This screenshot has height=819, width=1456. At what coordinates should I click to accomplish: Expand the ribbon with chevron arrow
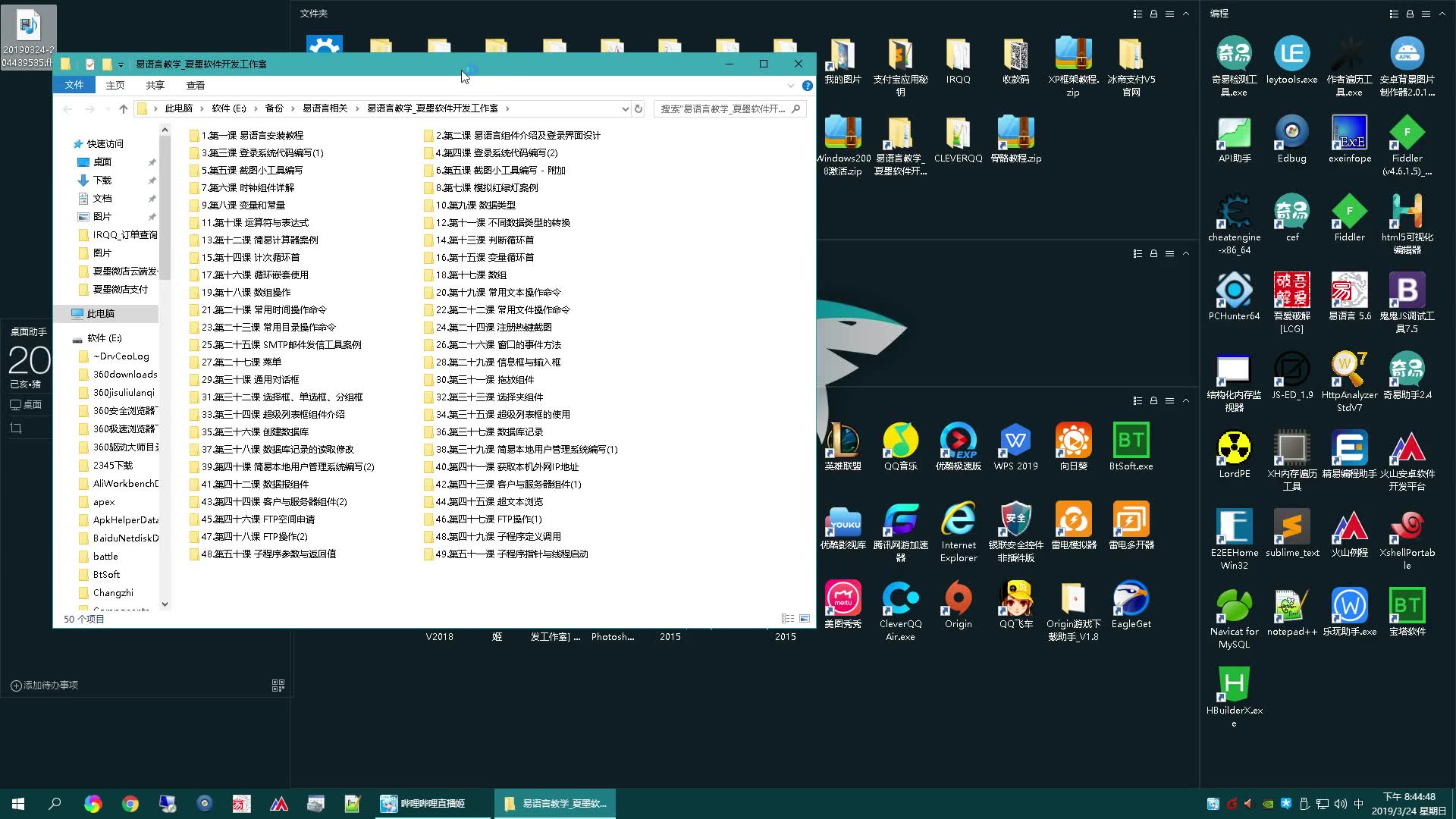click(x=791, y=86)
